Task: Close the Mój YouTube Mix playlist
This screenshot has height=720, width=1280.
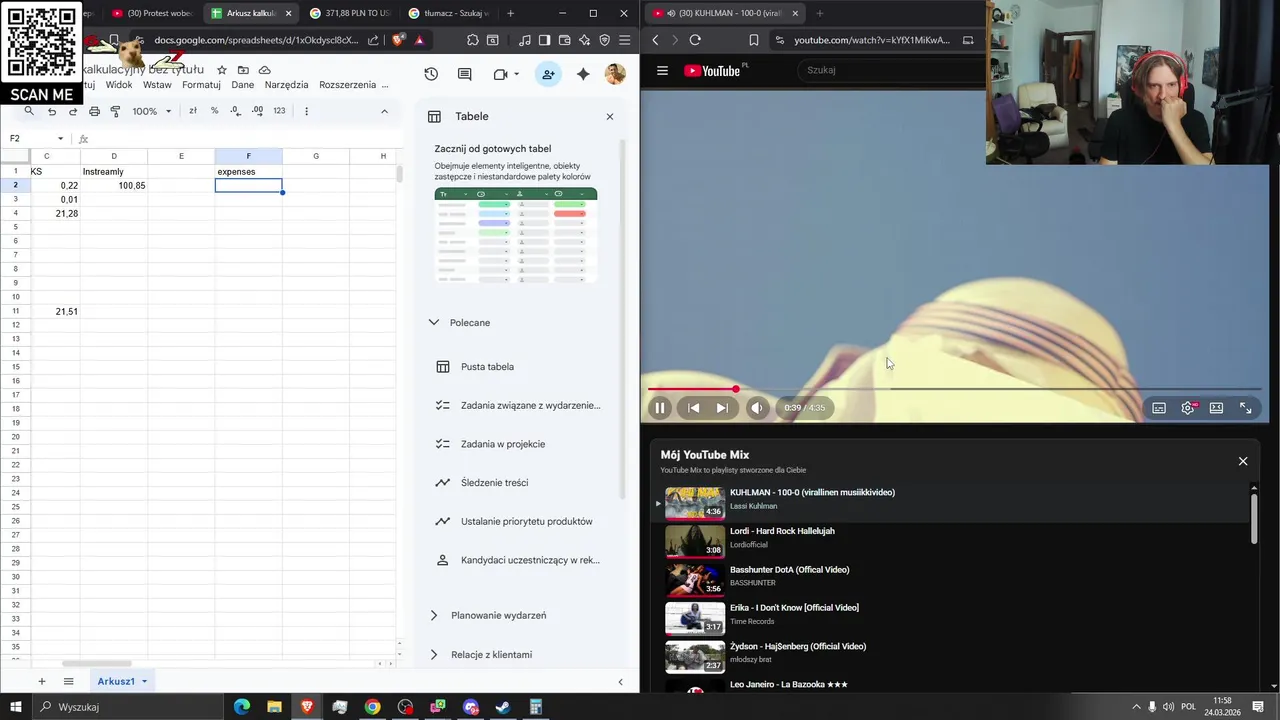Action: 1243,461
